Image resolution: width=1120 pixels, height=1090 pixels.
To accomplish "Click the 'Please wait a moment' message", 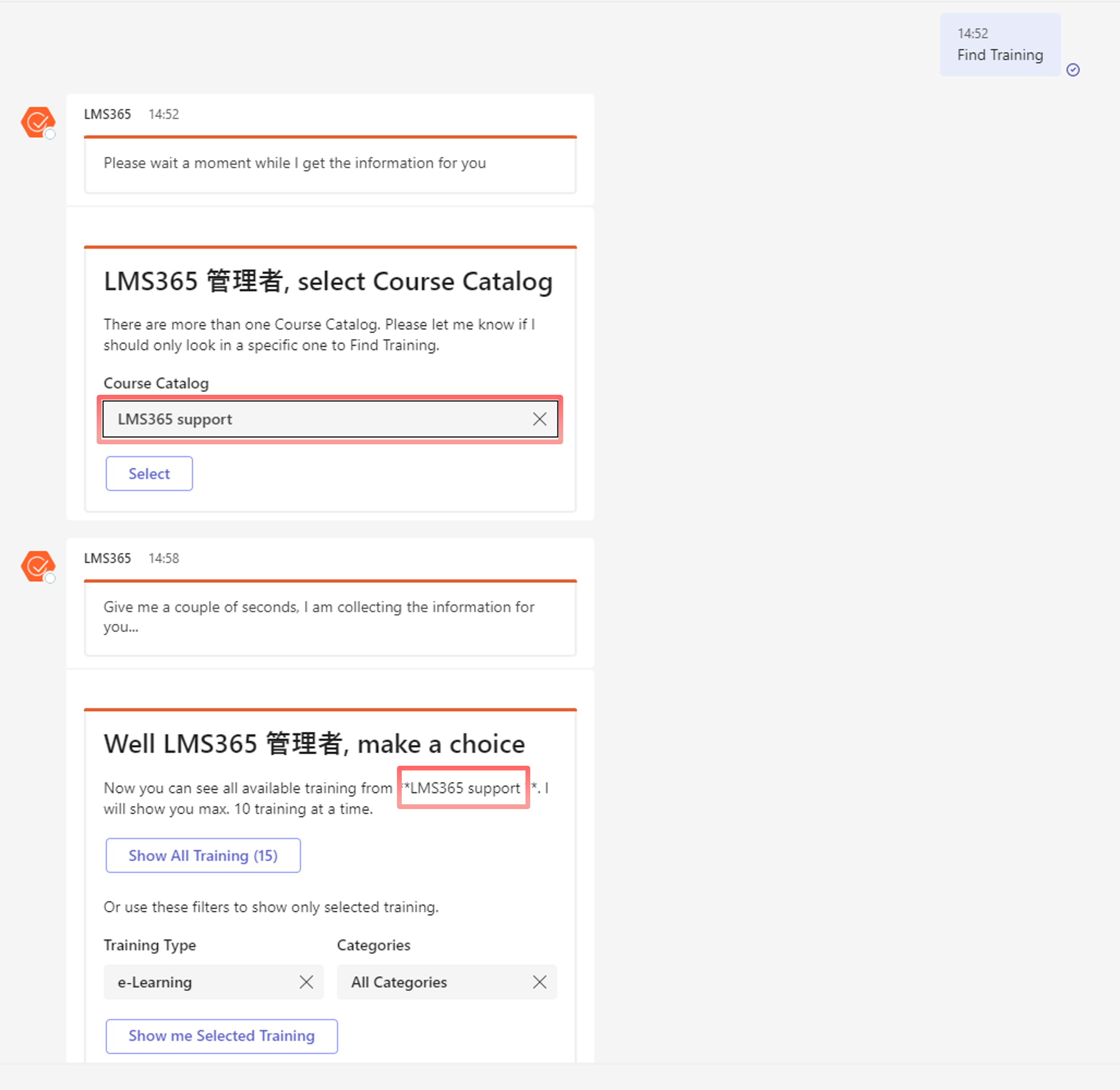I will [x=295, y=163].
